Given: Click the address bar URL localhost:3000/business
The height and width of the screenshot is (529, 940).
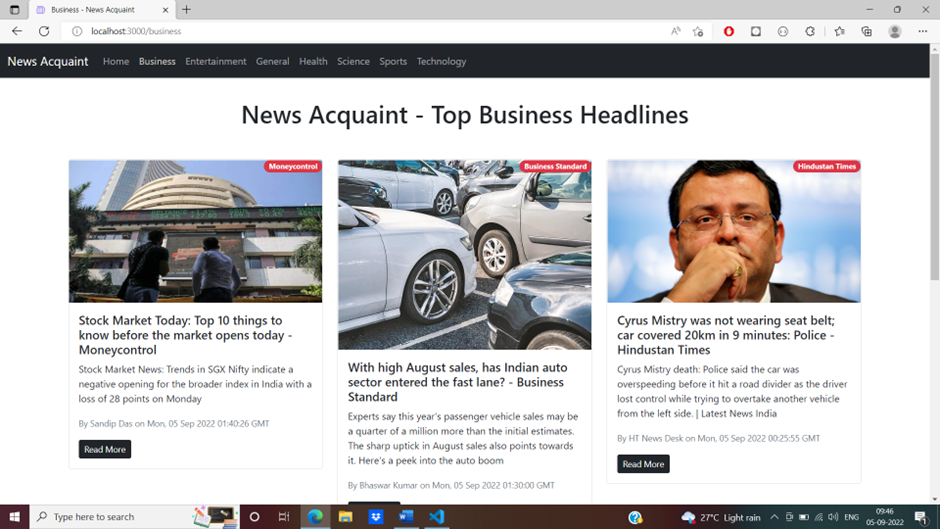Looking at the screenshot, I should click(136, 31).
